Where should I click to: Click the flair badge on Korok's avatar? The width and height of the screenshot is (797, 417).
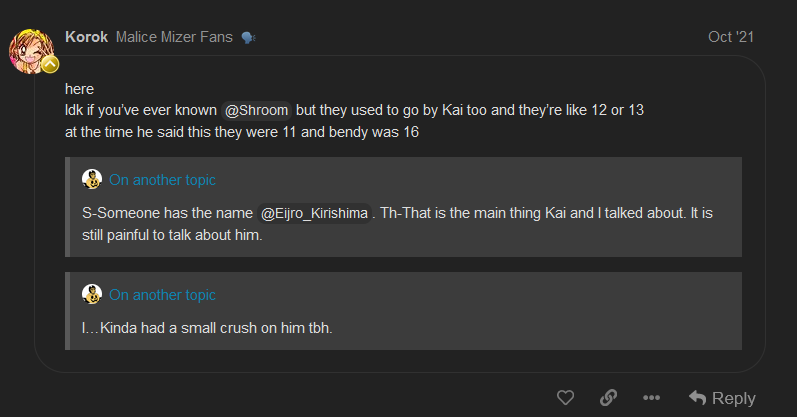click(x=50, y=65)
